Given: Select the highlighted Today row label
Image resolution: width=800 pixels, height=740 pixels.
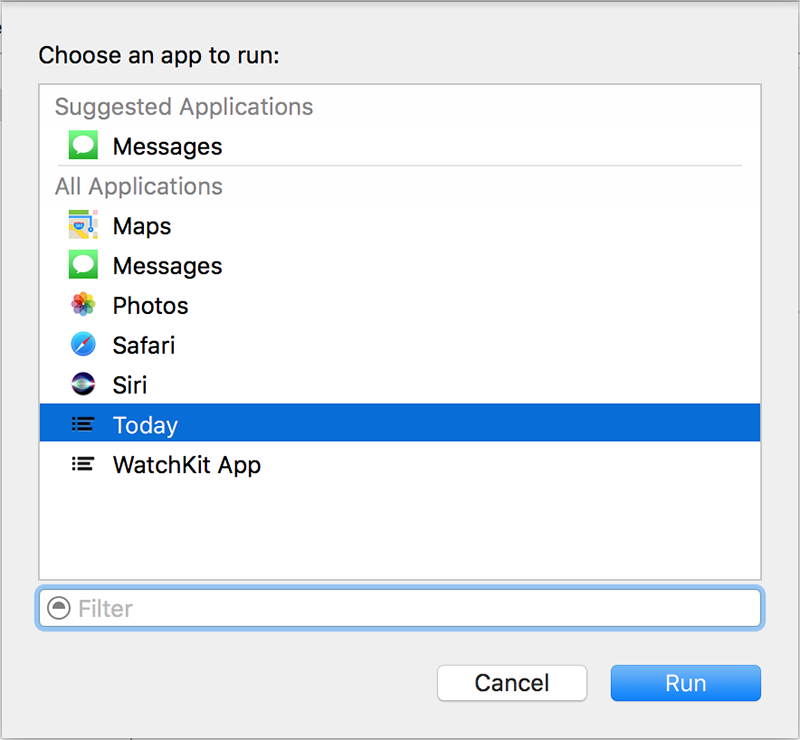Looking at the screenshot, I should coord(145,426).
